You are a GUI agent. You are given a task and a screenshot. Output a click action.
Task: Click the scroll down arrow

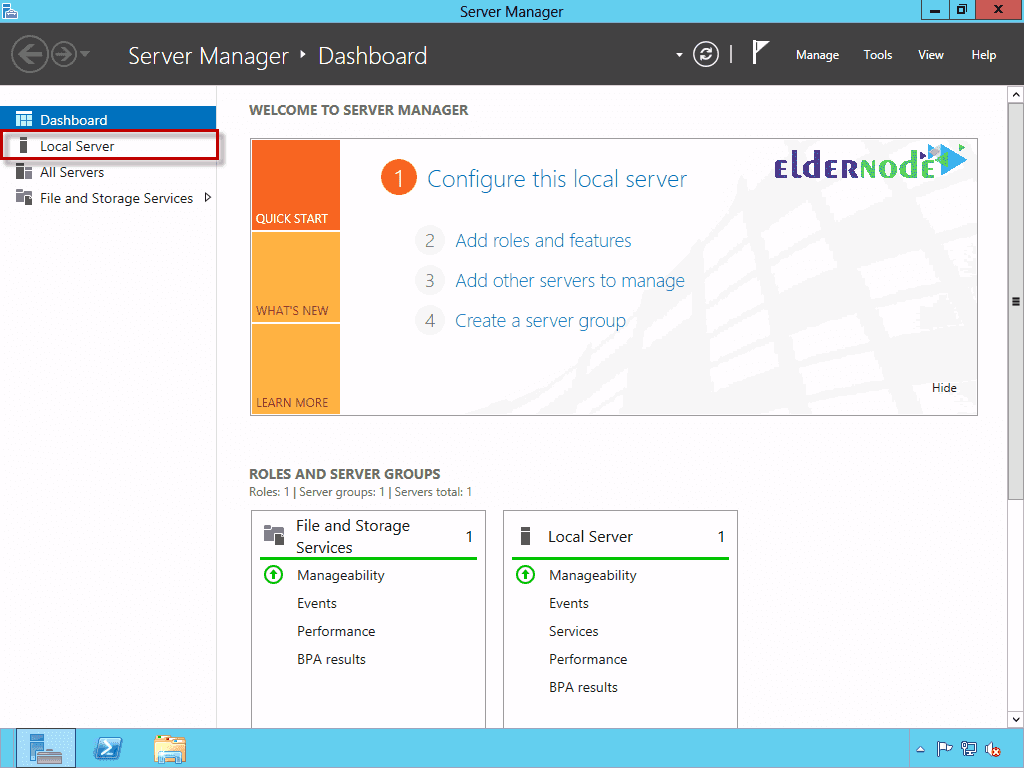(1016, 719)
